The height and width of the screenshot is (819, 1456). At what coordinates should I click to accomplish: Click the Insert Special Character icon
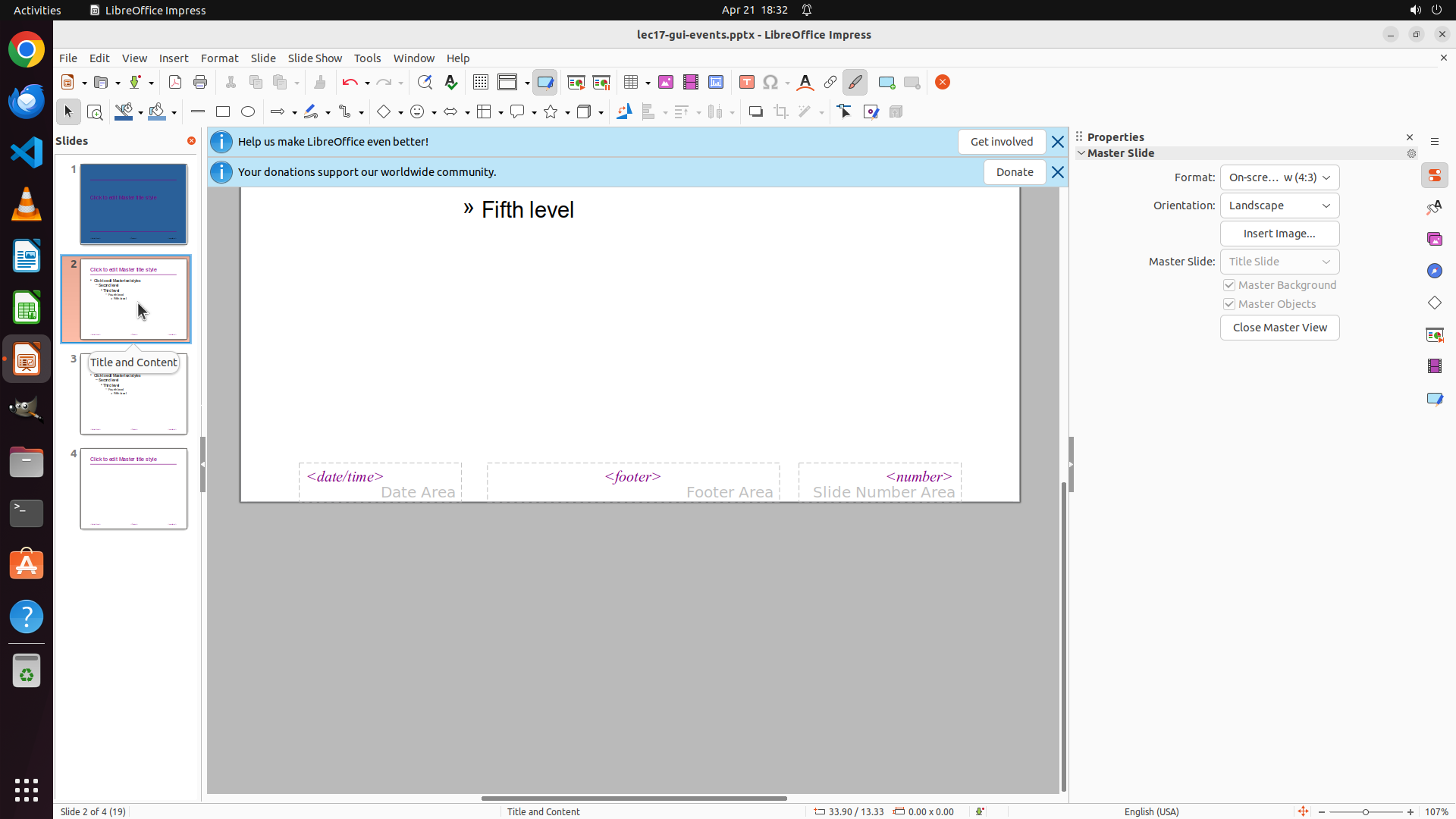tap(770, 82)
